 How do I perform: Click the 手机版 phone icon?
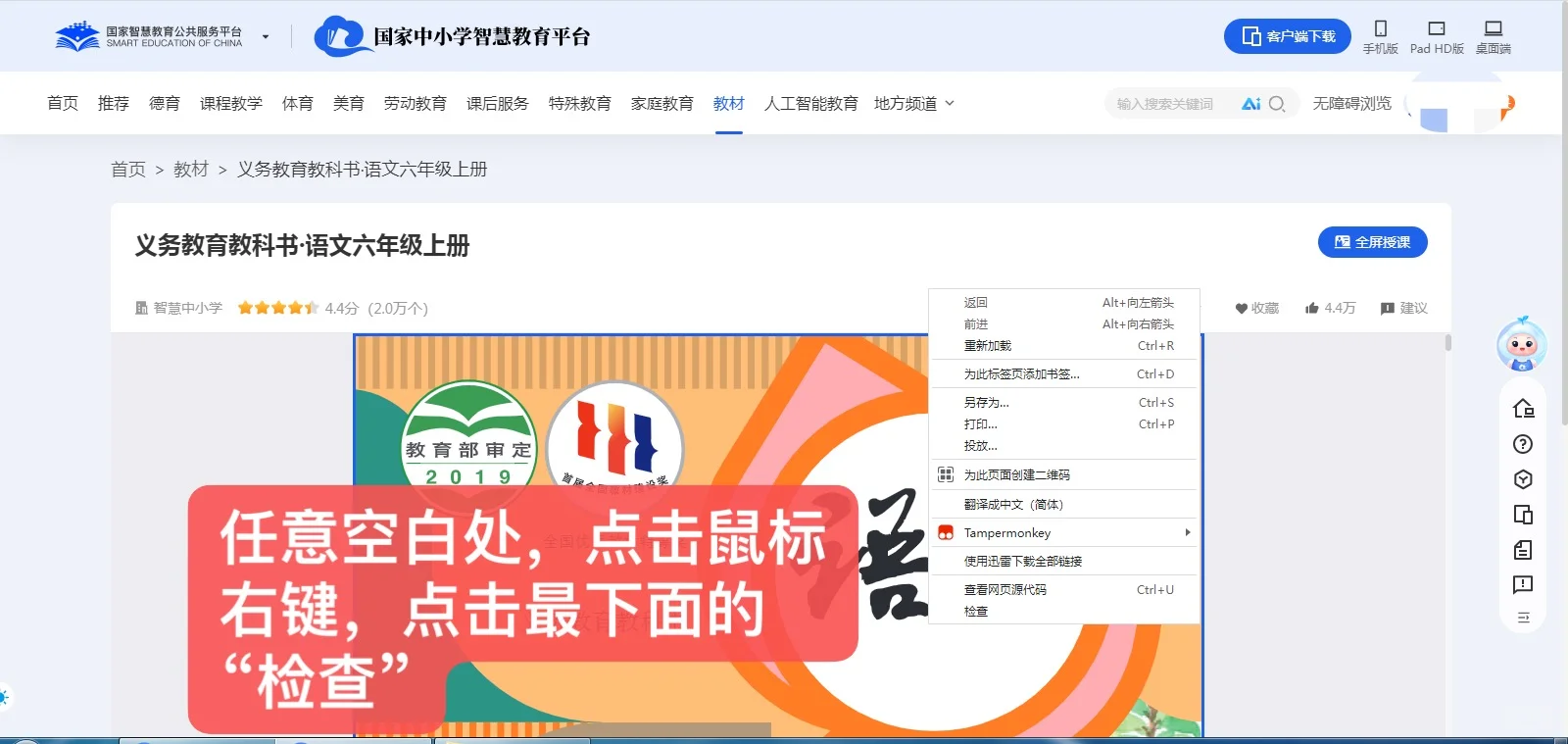(x=1380, y=28)
